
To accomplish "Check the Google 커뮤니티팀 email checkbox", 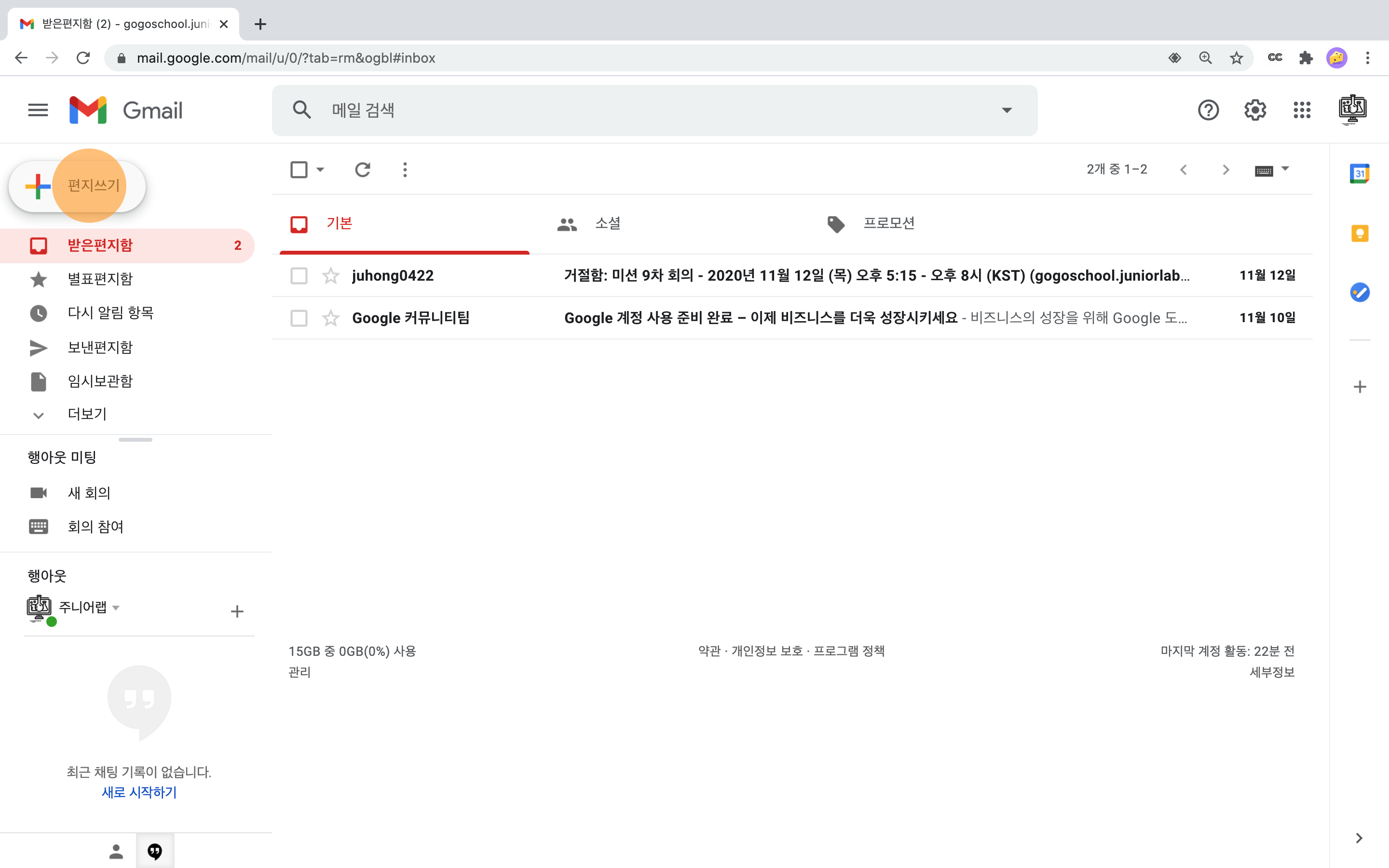I will coord(299,318).
